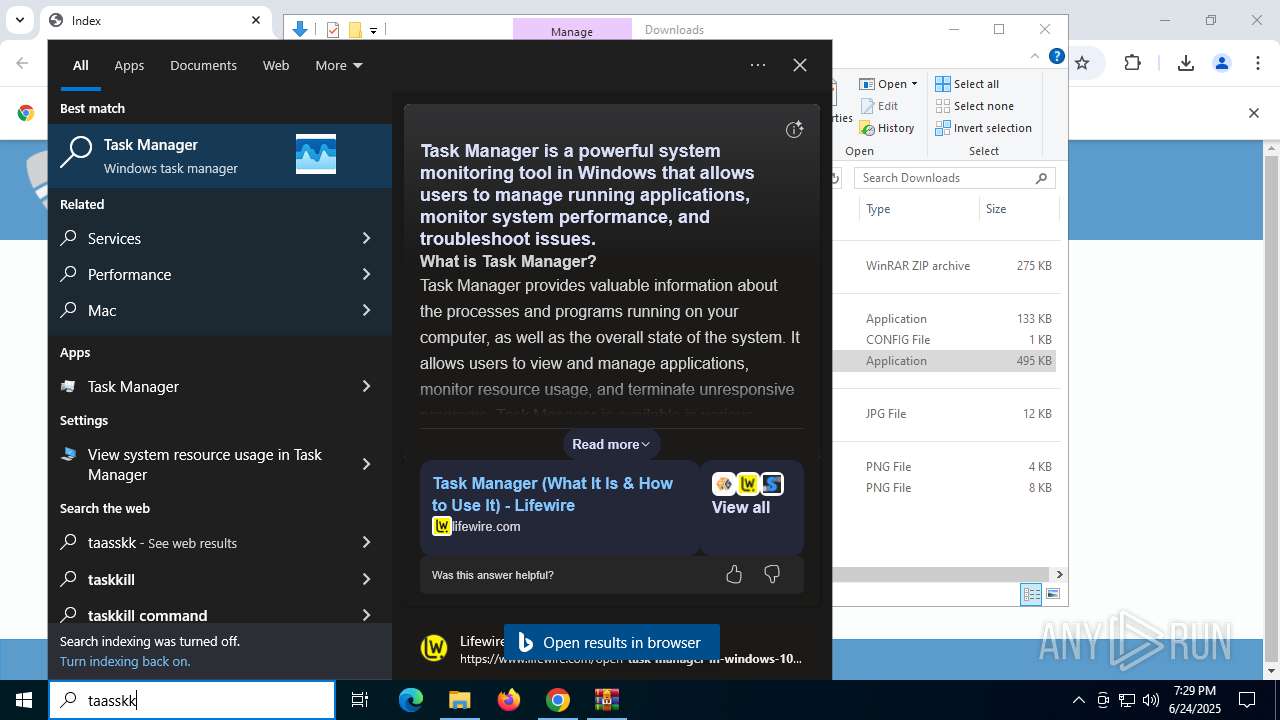Launch Firefox from taskbar
Screen dimensions: 1280x720
pos(509,700)
